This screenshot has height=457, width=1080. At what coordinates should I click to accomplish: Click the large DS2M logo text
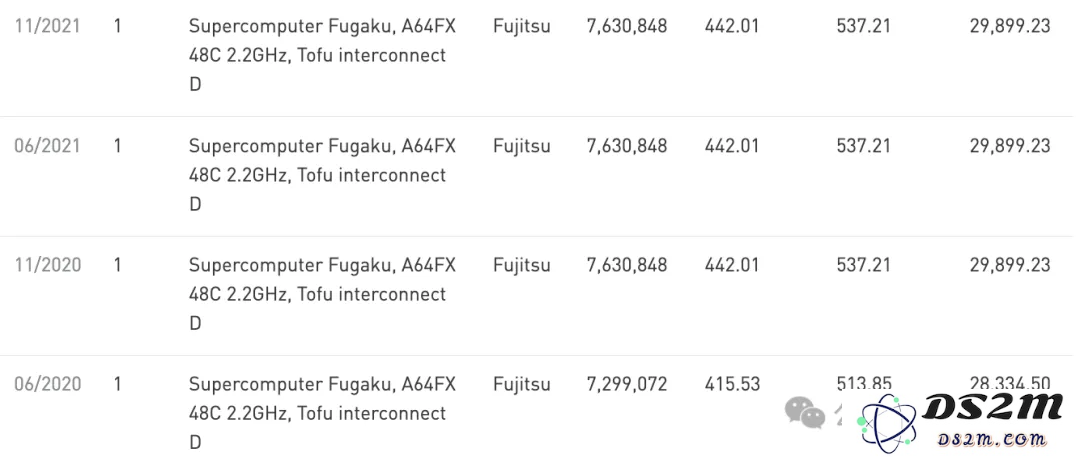pyautogui.click(x=993, y=407)
